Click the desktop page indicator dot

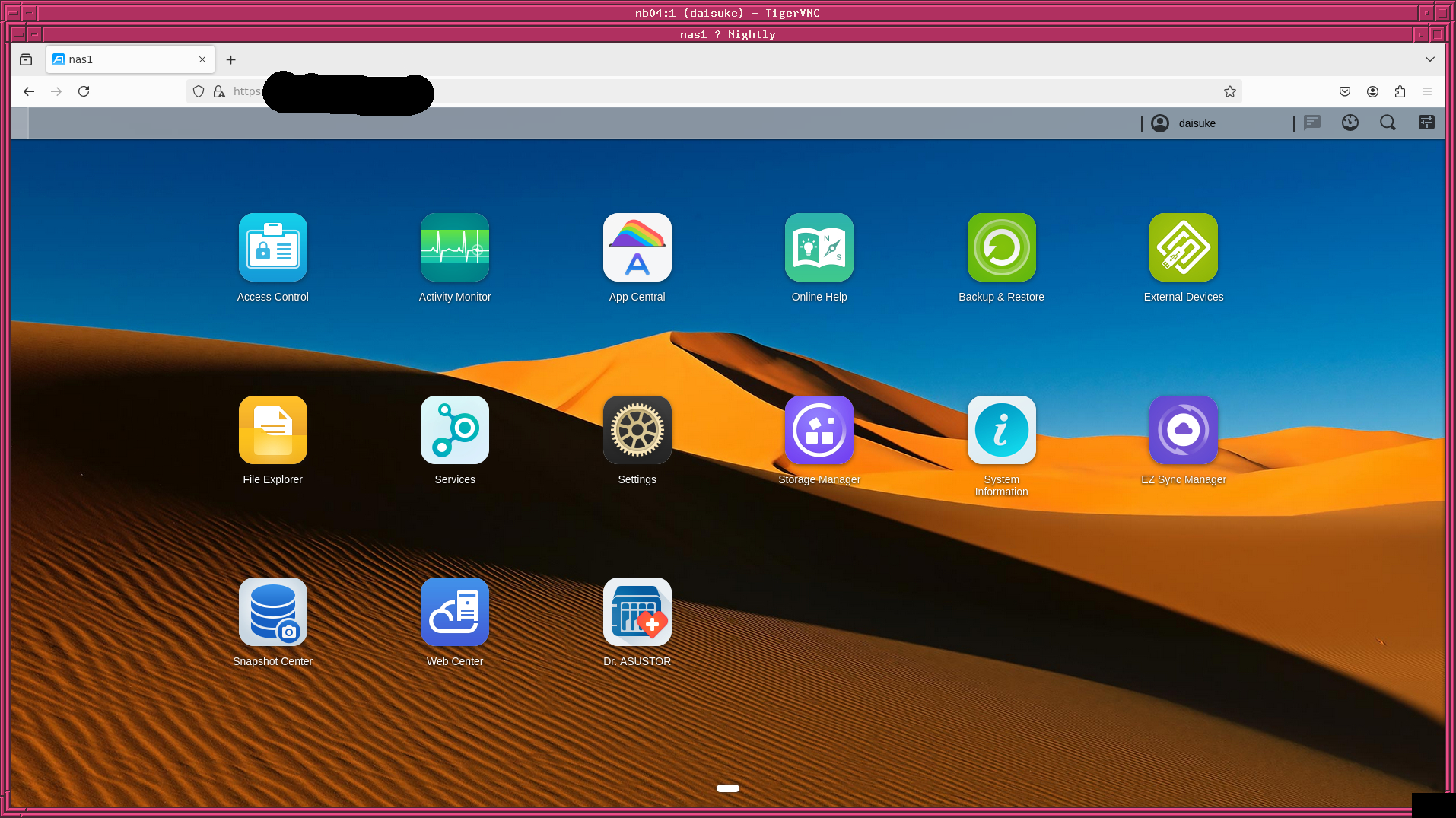[727, 788]
